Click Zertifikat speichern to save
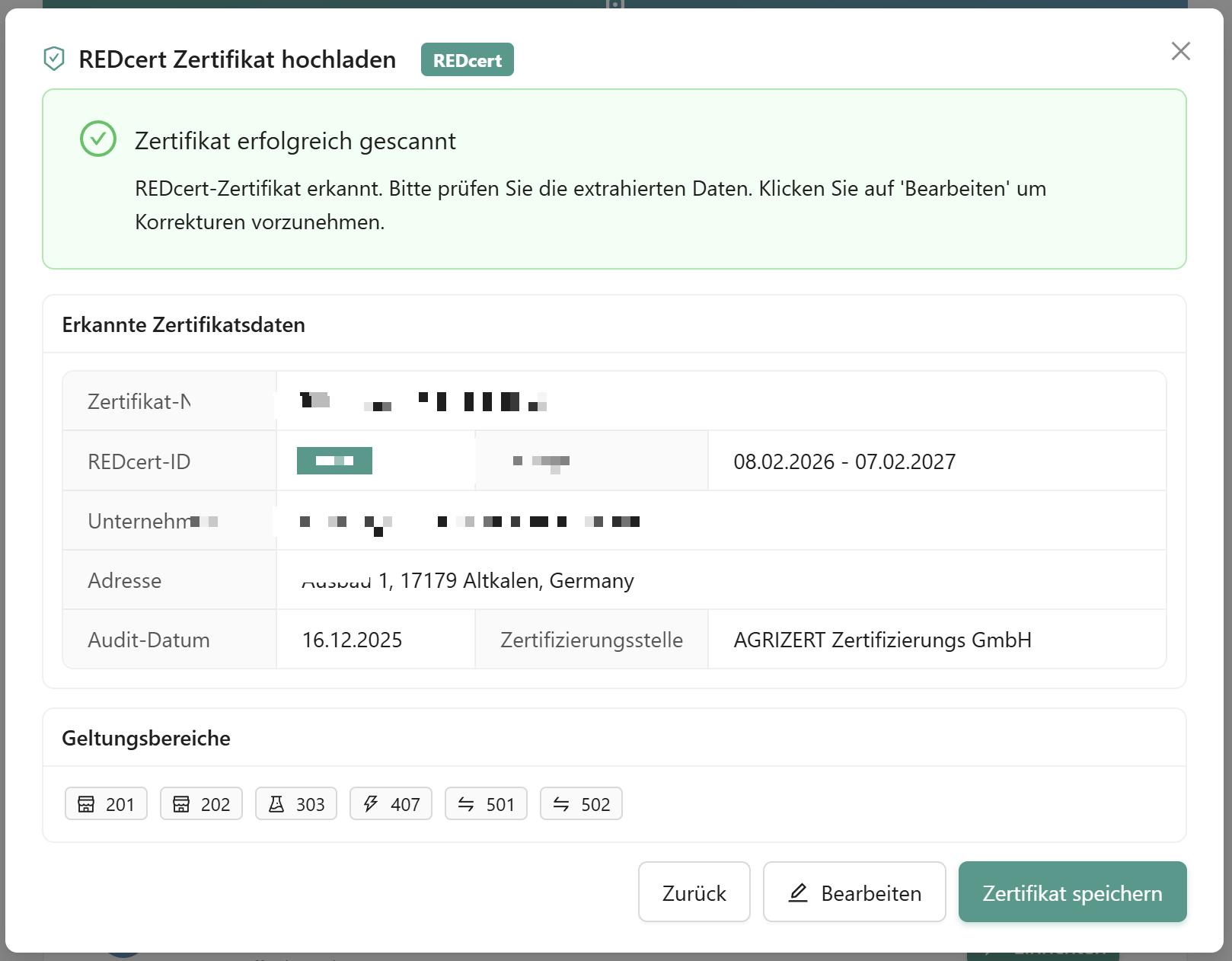Screen dimensions: 1232x961 pyautogui.click(x=1072, y=892)
